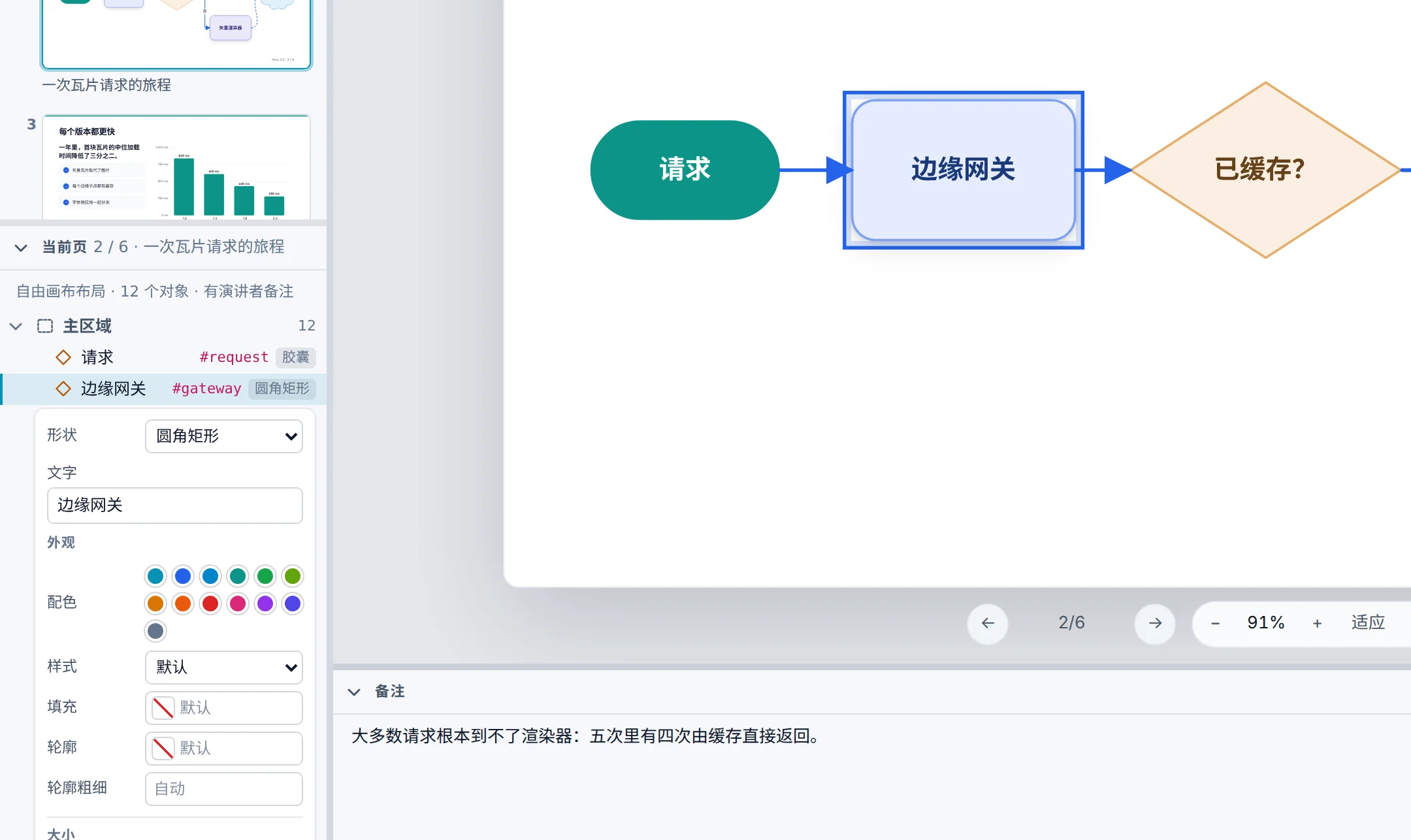Click the 圆角矩形 tag on 边缘网关 row
1411x840 pixels.
tap(282, 389)
